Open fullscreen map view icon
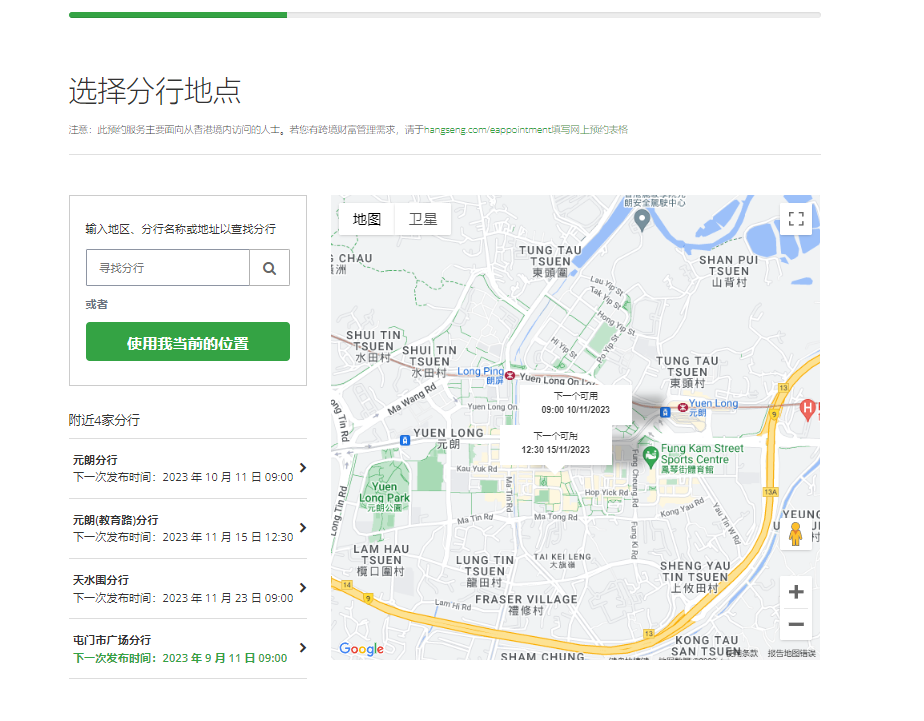The width and height of the screenshot is (924, 721). (796, 218)
